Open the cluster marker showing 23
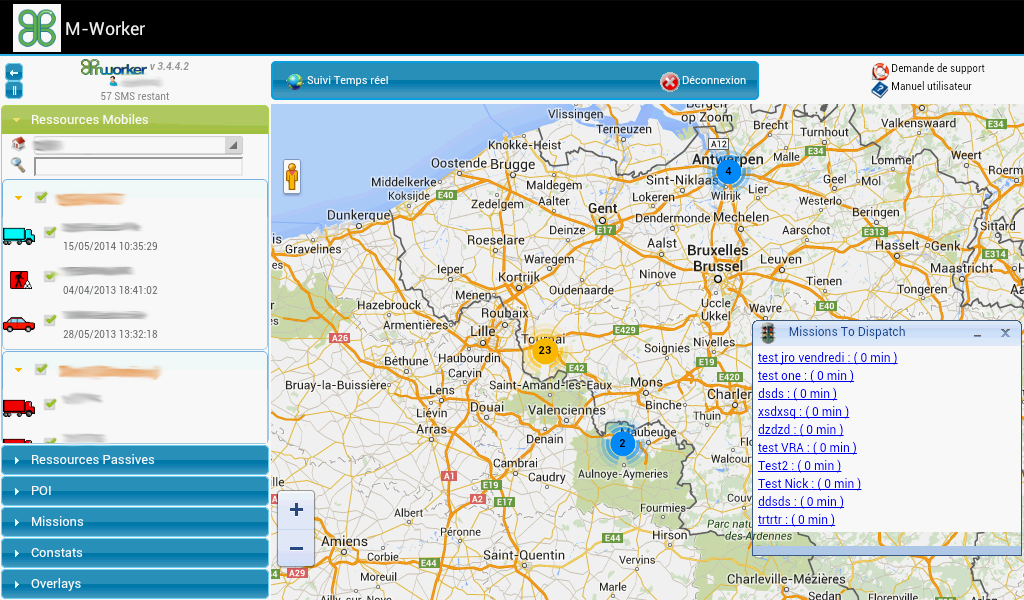Image resolution: width=1024 pixels, height=600 pixels. click(x=545, y=351)
